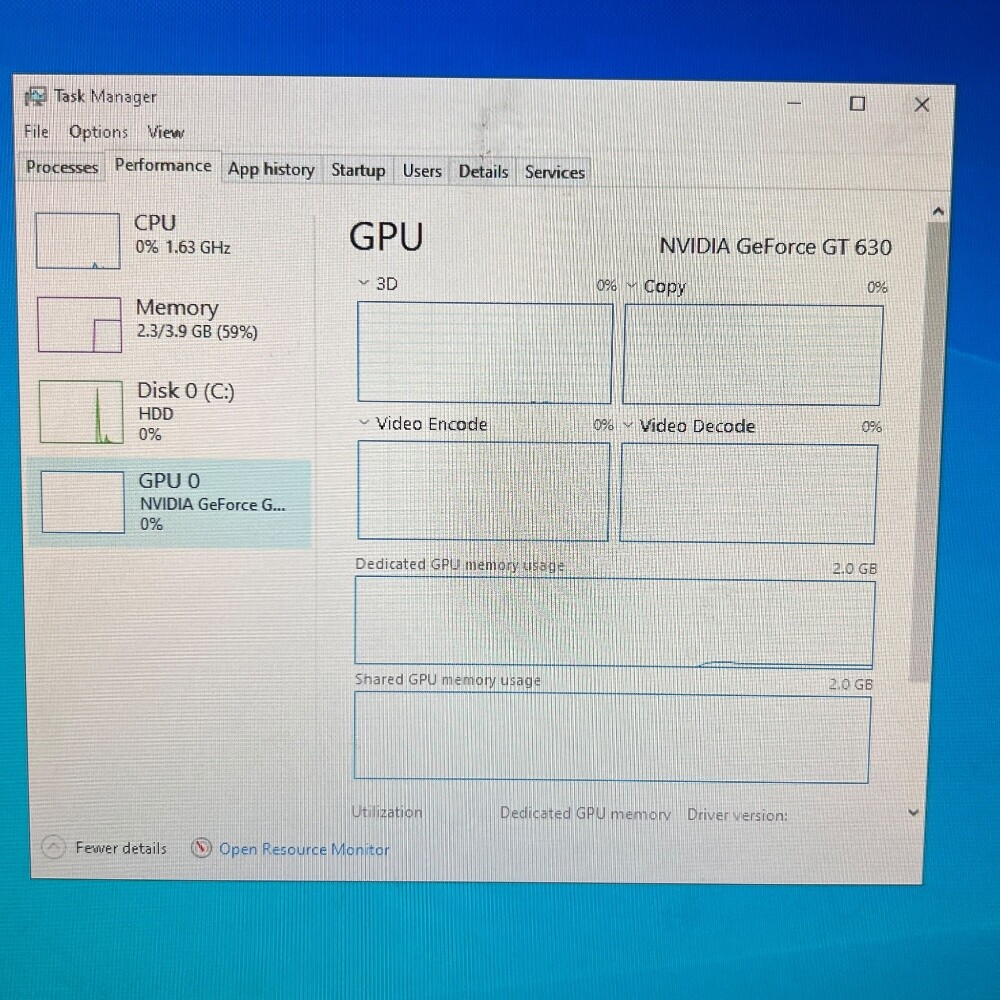Switch to the App history tab
Image resolution: width=1000 pixels, height=1000 pixels.
(271, 170)
